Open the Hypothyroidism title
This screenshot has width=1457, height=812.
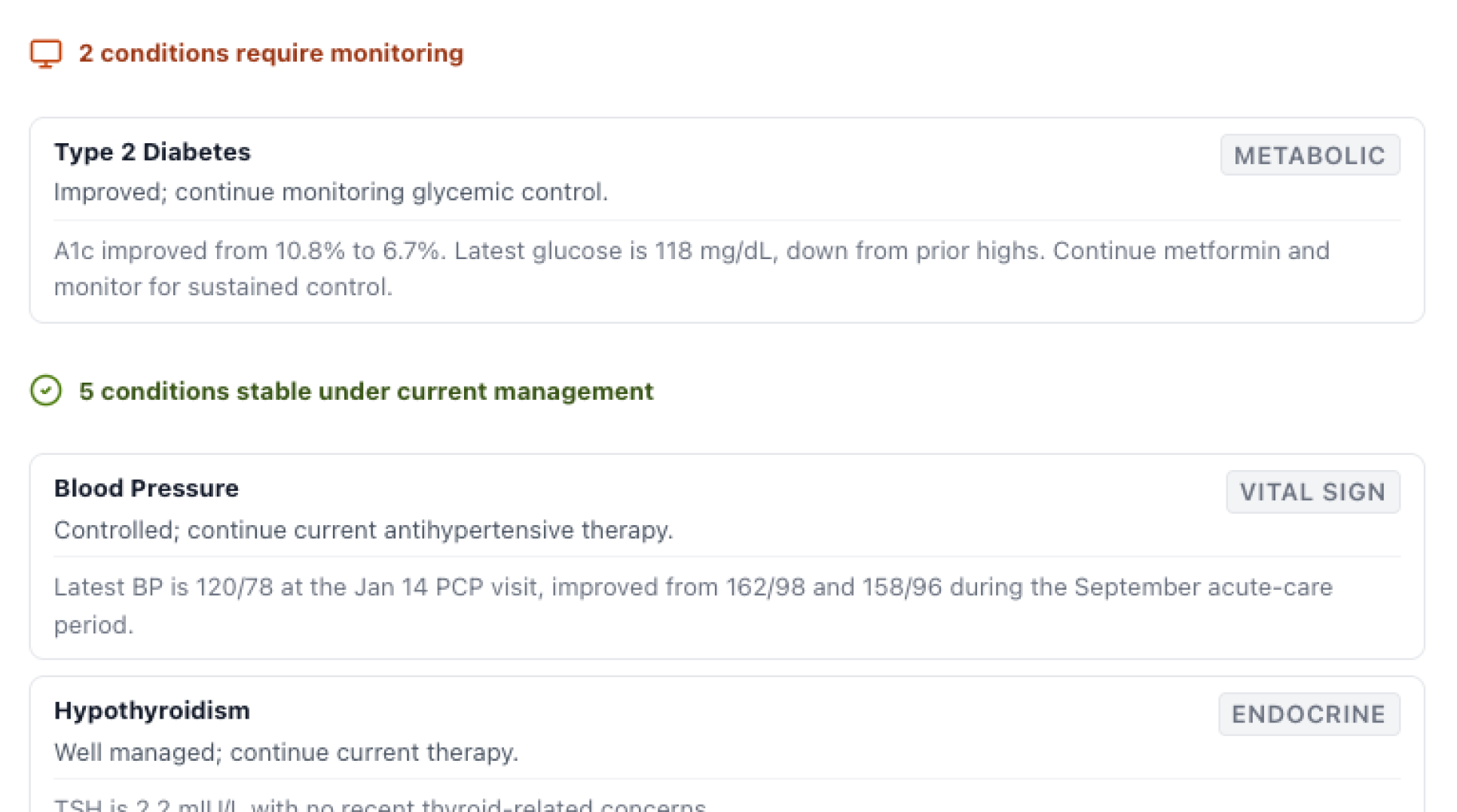coord(151,710)
